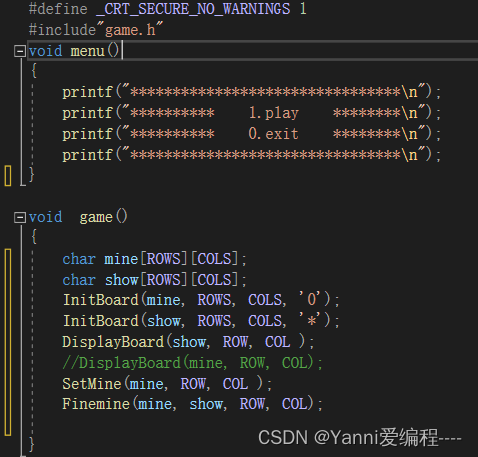
Task: Collapse the void menu() function block
Action: click(x=20, y=51)
